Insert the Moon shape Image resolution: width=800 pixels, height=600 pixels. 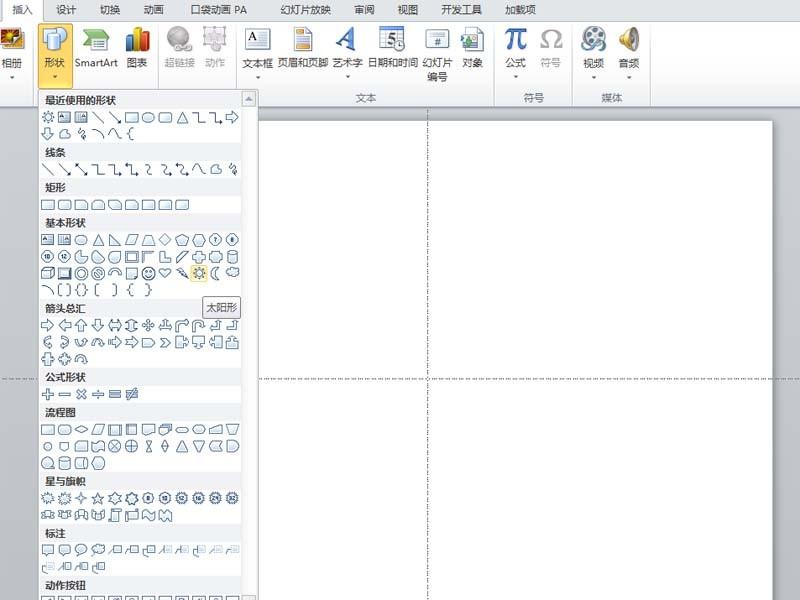pyautogui.click(x=215, y=273)
